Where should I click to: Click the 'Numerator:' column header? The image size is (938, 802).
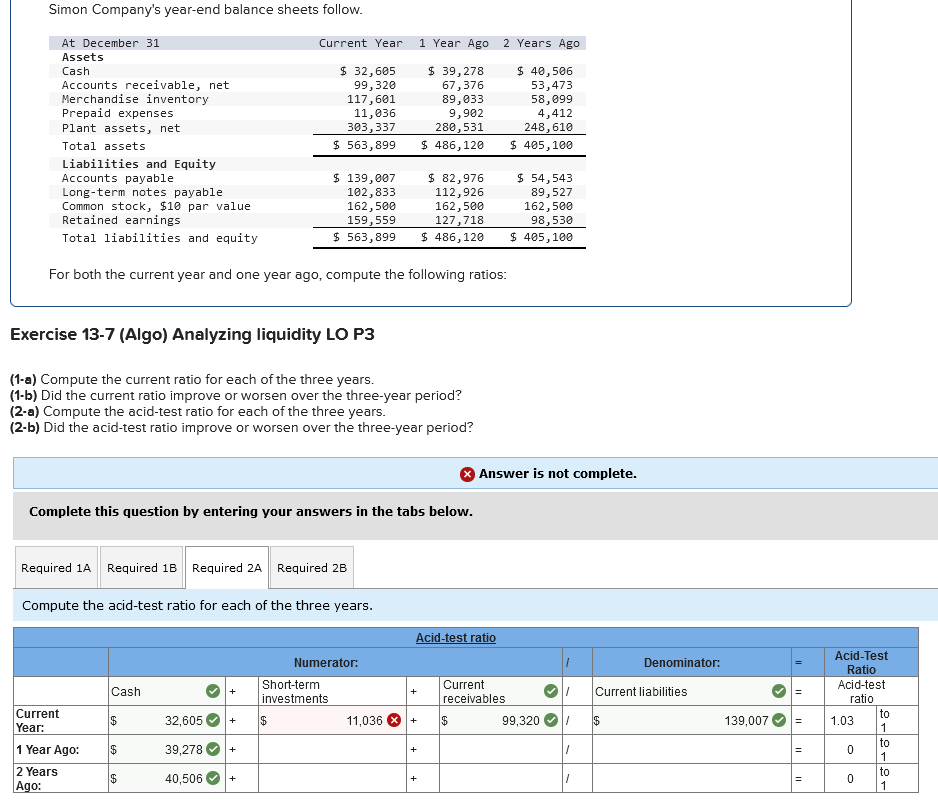pos(326,663)
